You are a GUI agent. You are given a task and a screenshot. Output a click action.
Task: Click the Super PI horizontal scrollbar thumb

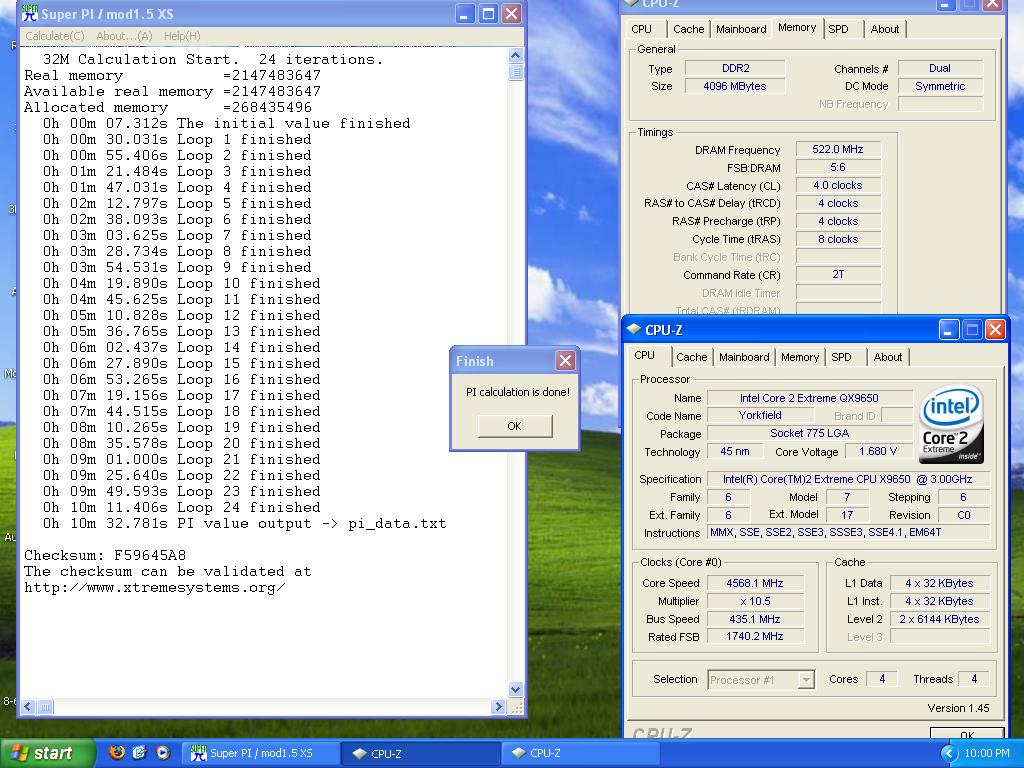45,707
